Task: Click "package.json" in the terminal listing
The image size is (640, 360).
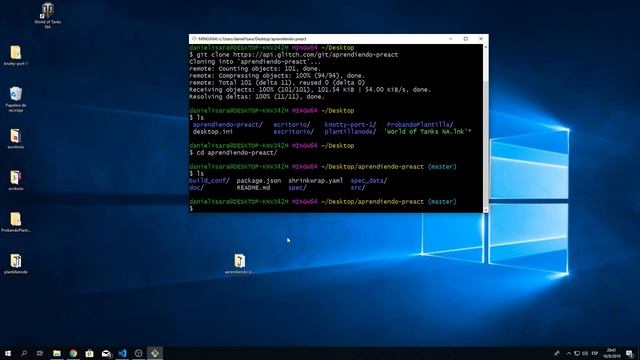Action: (259, 180)
